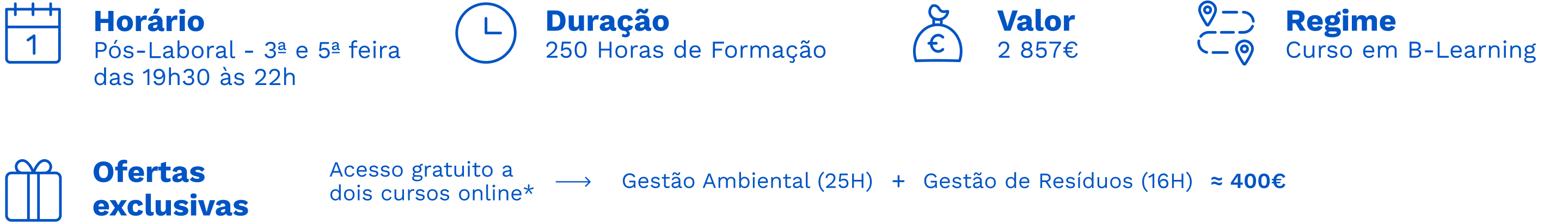
Task: Click the route map pins icon
Action: click(x=1226, y=33)
